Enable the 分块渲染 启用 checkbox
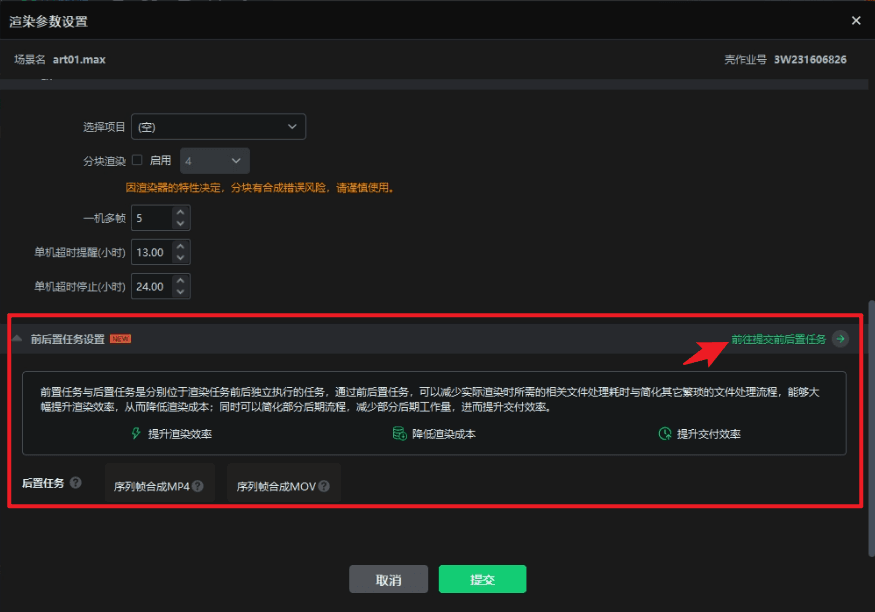875x612 pixels. (x=137, y=160)
